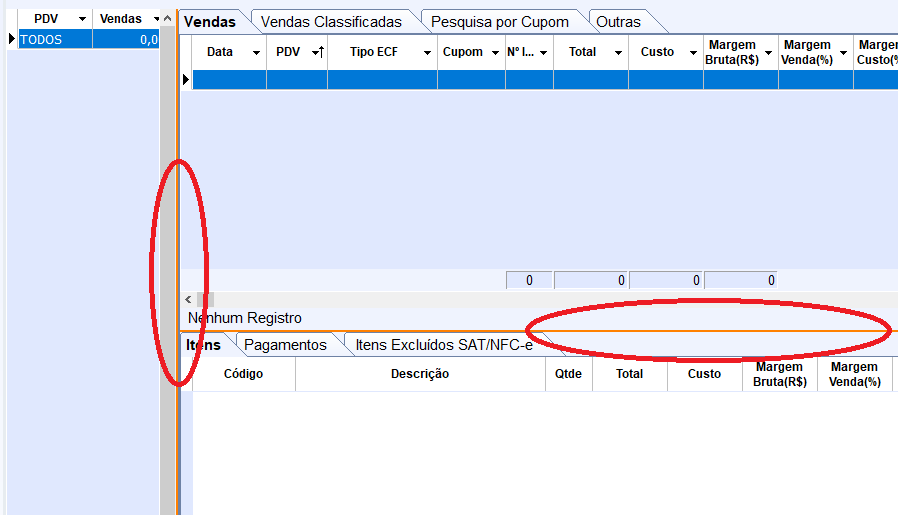Open the left panel PDV column dropdown
Viewport: 898px width, 515px height.
click(82, 20)
